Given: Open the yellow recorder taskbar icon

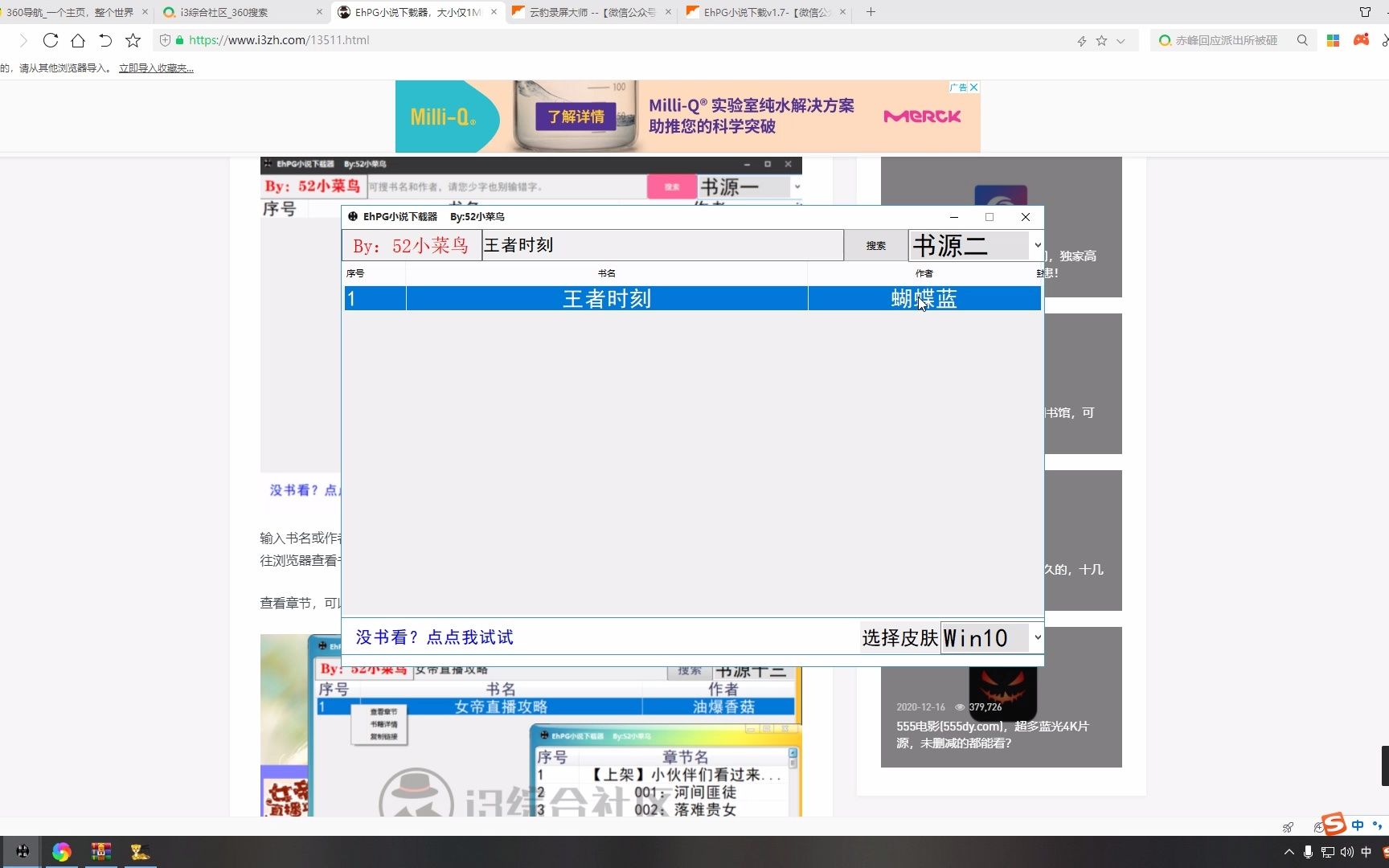Looking at the screenshot, I should pos(140,852).
